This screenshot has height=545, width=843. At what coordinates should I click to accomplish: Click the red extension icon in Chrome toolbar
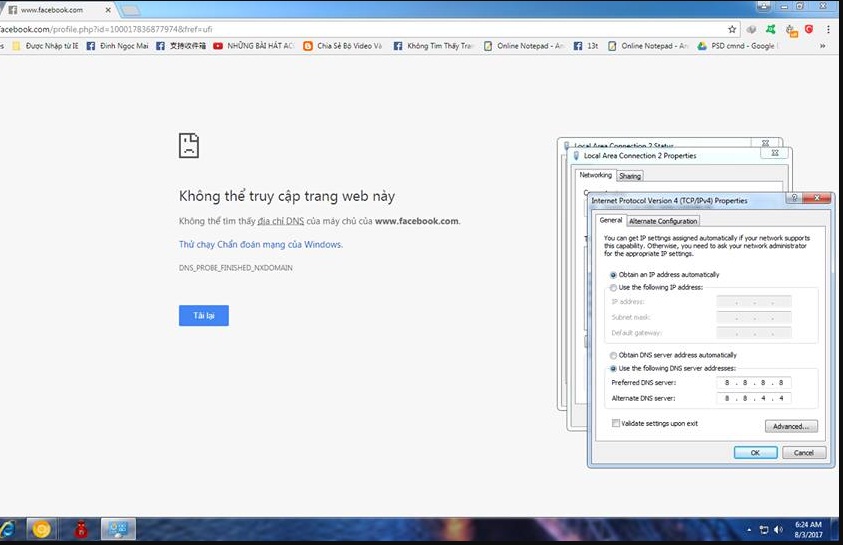pyautogui.click(x=810, y=29)
